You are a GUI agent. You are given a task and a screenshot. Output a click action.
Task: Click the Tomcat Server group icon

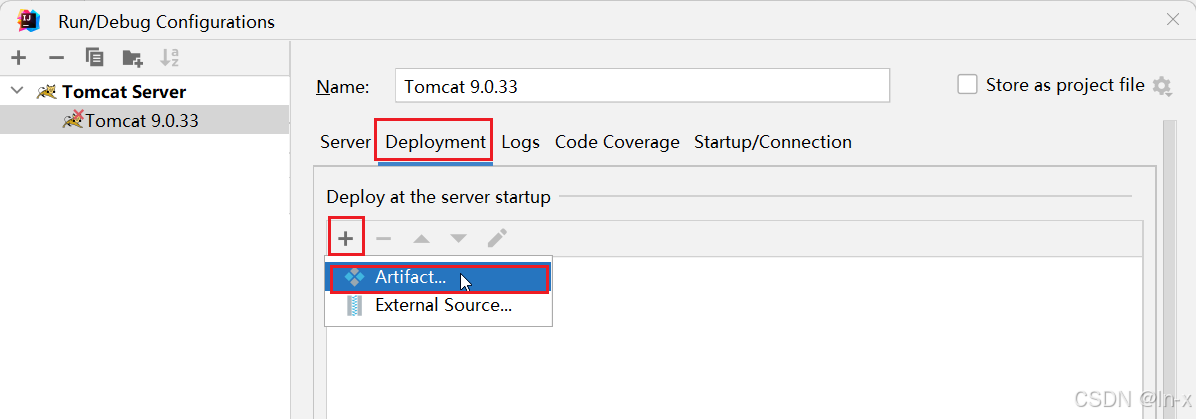pyautogui.click(x=47, y=92)
